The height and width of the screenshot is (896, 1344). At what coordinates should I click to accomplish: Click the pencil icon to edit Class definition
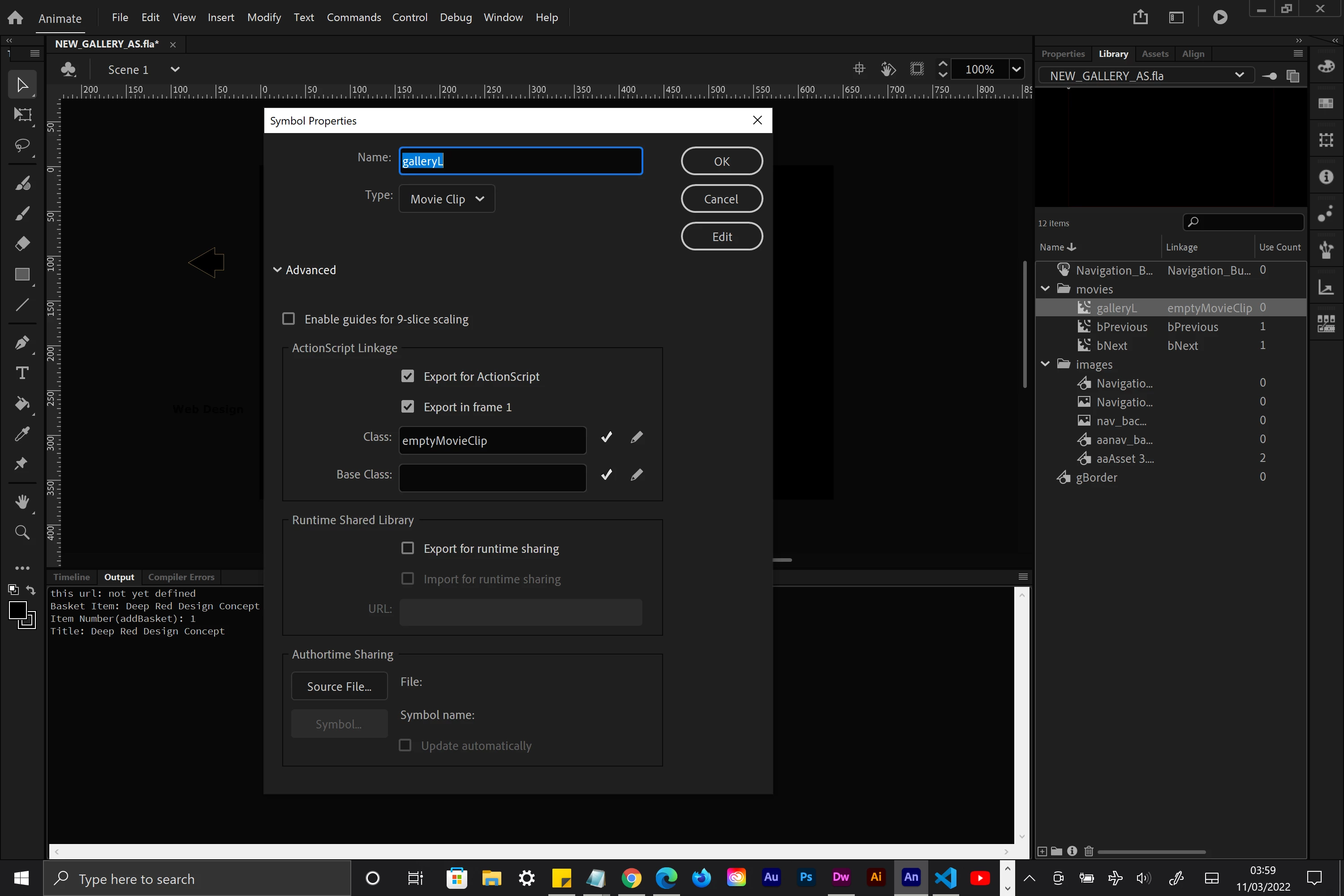point(637,437)
